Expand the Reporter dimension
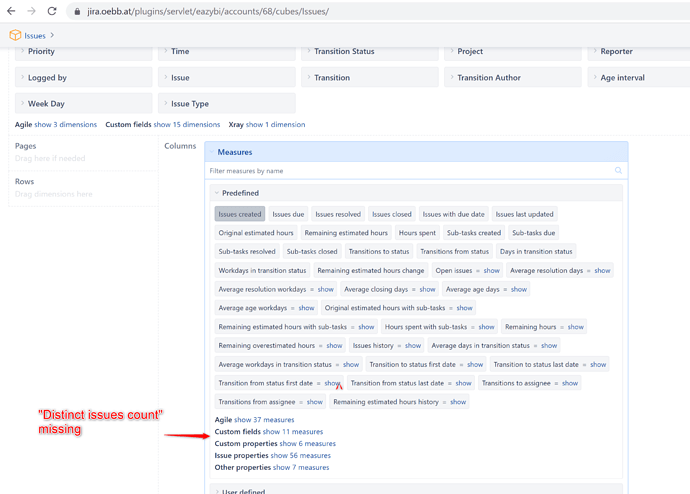Viewport: 690px width, 494px height. tap(639, 51)
